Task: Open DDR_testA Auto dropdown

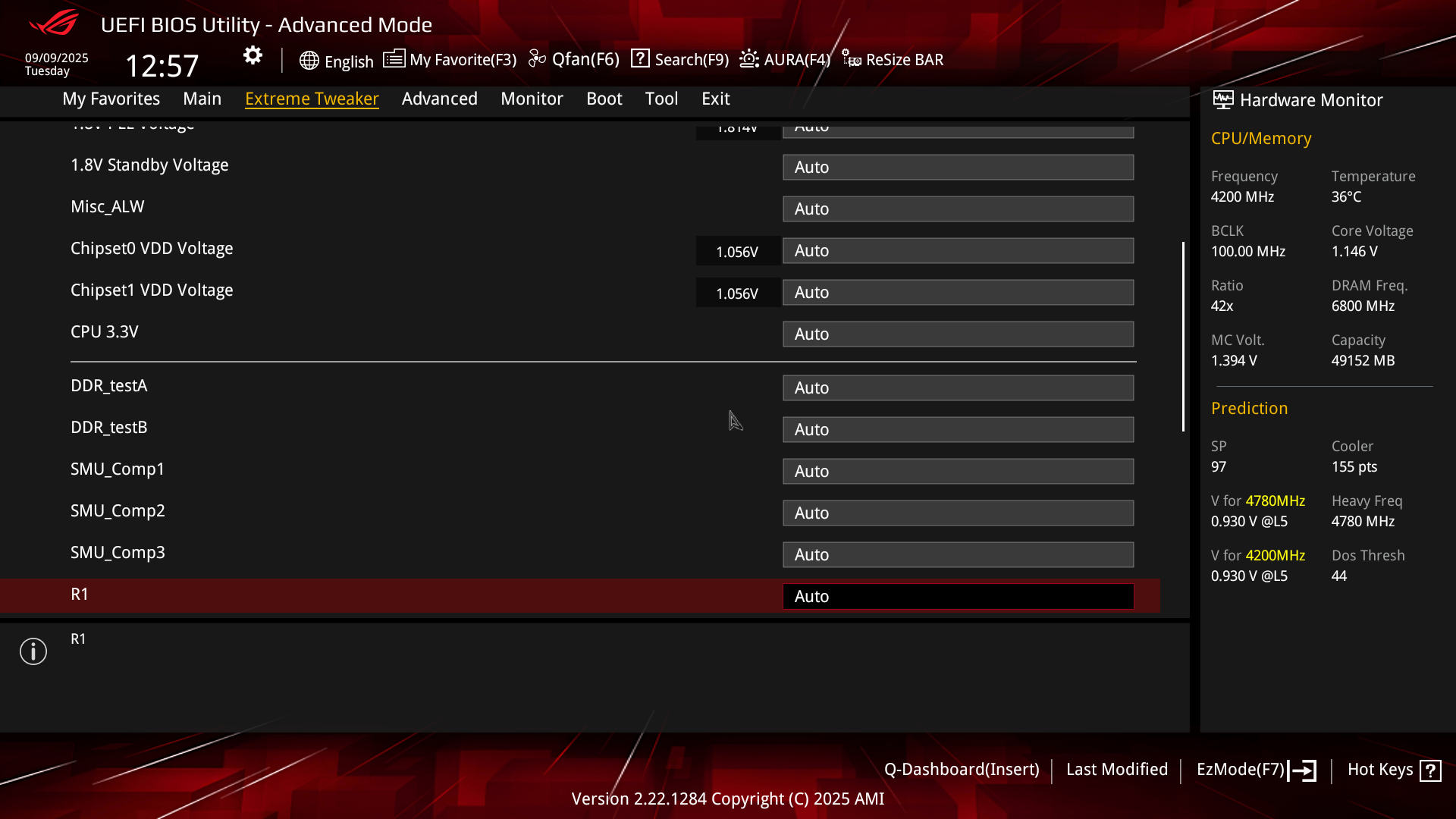Action: [958, 388]
